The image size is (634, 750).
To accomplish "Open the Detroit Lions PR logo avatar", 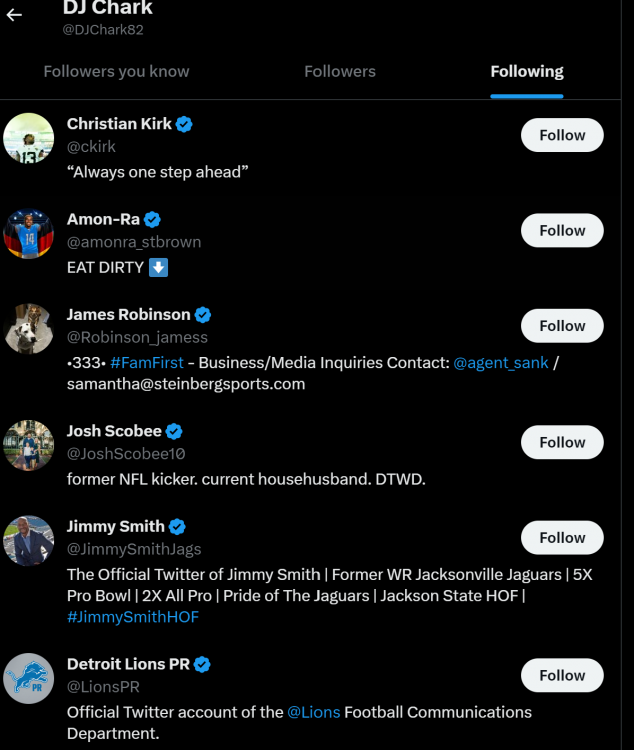I will point(29,678).
